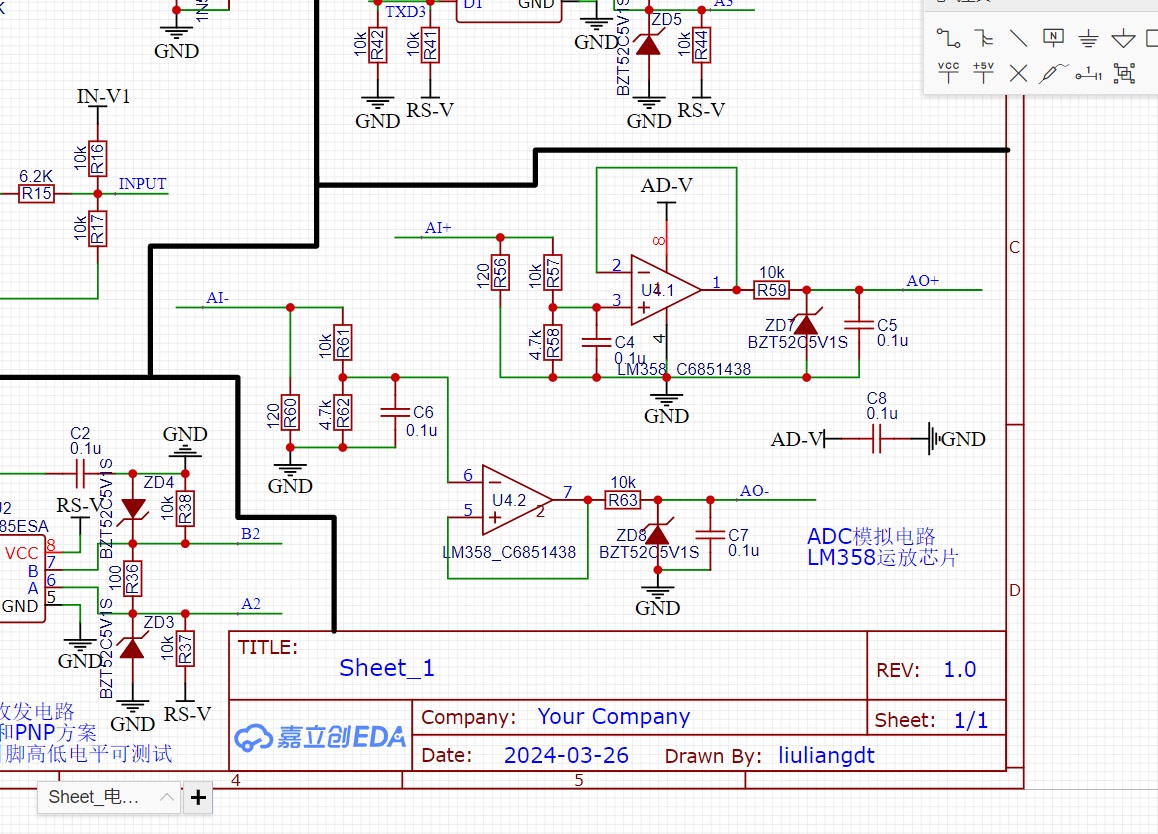Place a VCC power flag
Image resolution: width=1158 pixels, height=834 pixels.
pos(948,72)
